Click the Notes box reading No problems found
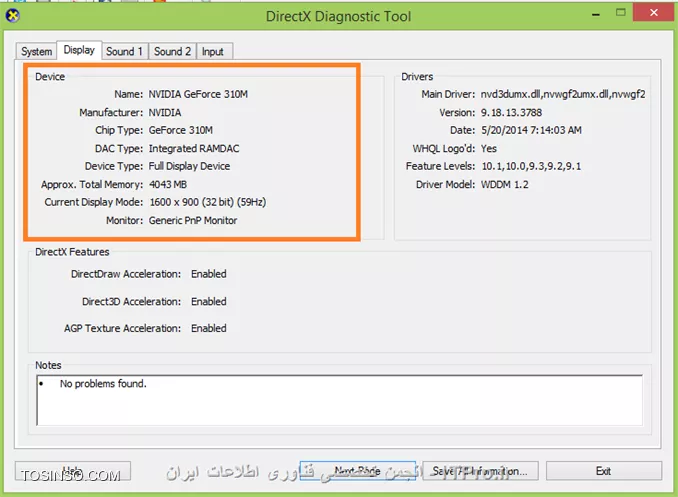 [x=339, y=400]
